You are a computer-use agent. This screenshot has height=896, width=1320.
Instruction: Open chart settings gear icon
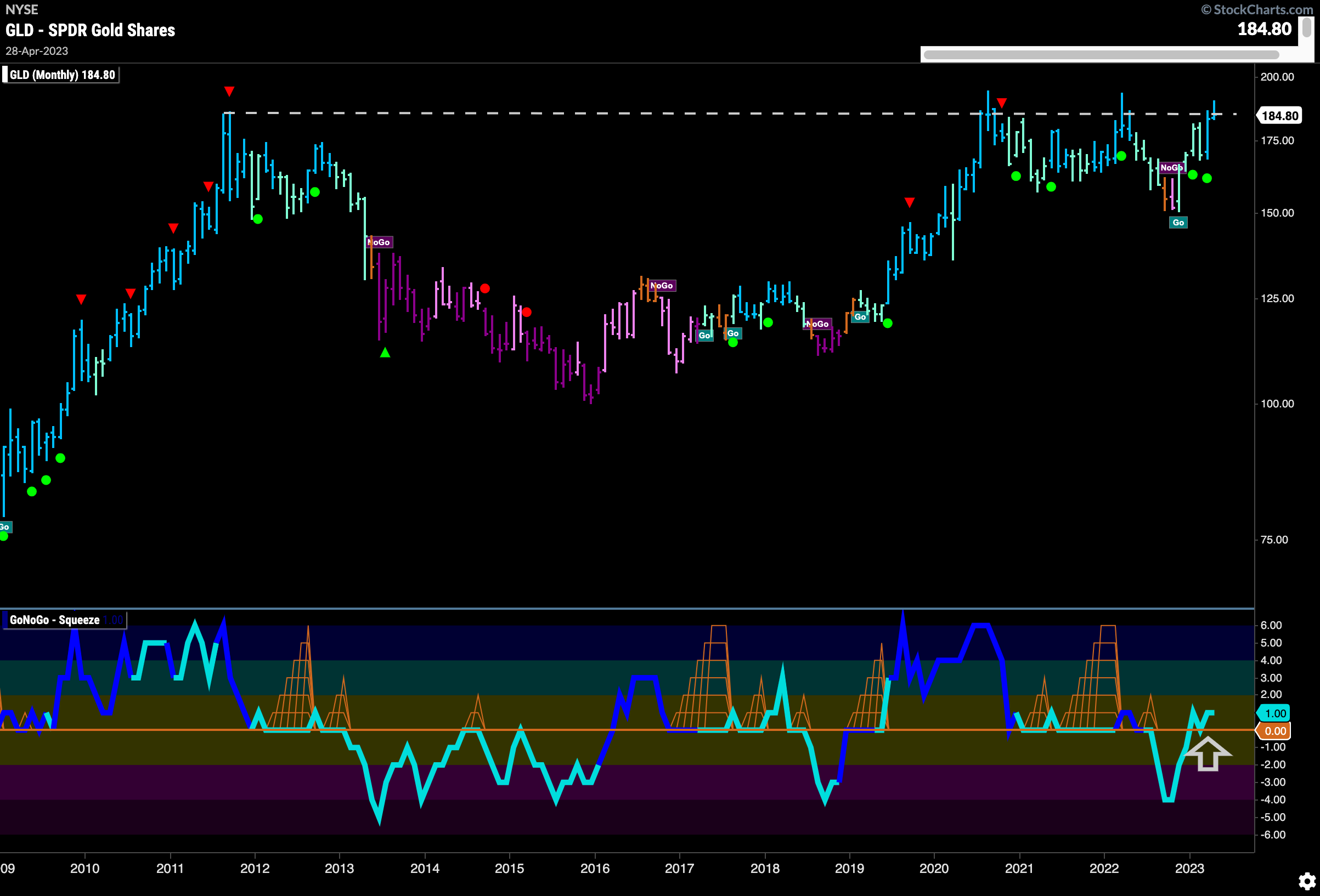coord(1306,881)
